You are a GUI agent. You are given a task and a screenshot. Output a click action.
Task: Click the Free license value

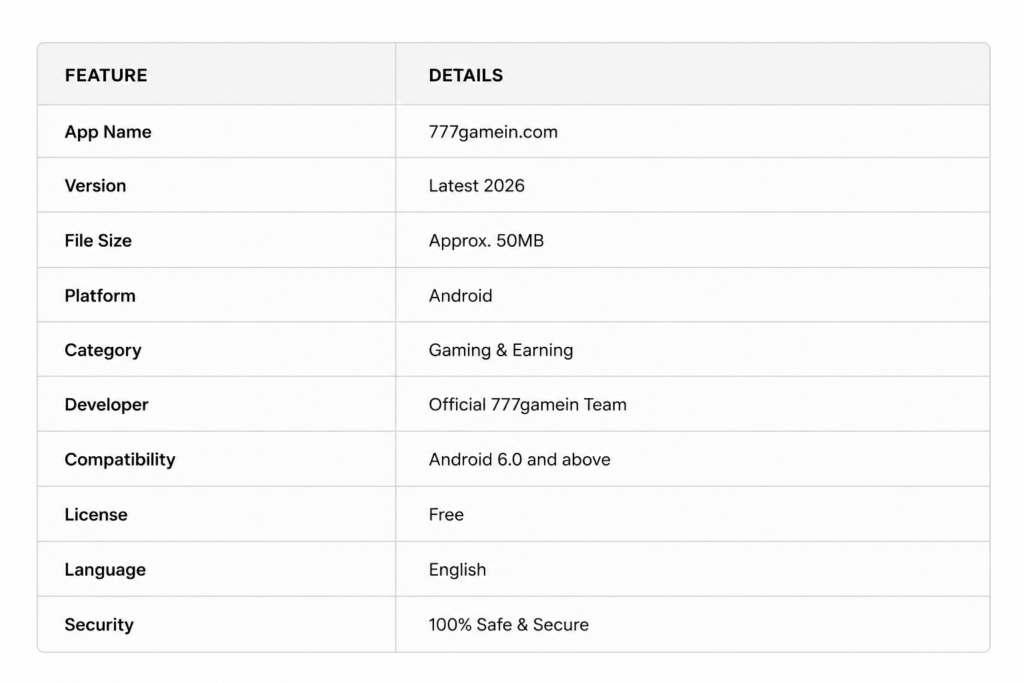click(x=446, y=515)
